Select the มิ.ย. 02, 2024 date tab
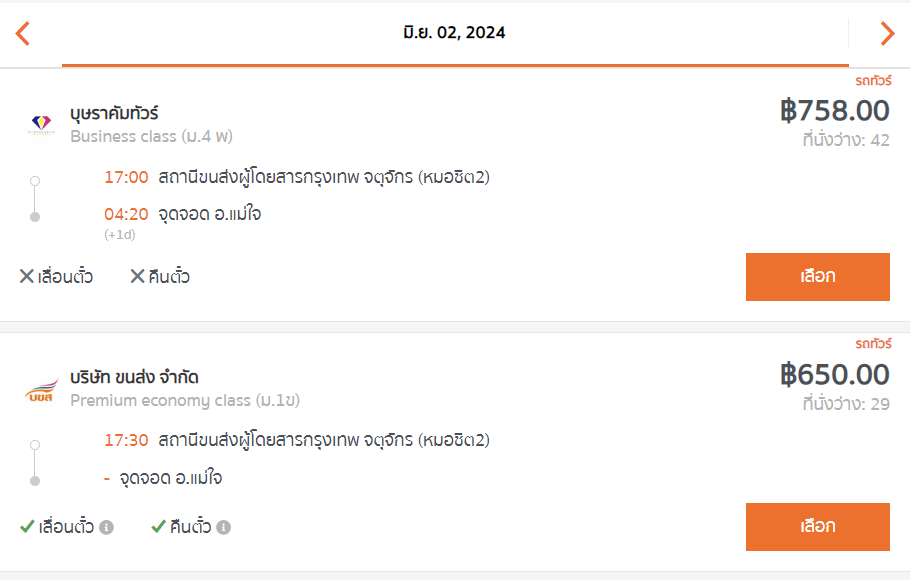The height and width of the screenshot is (580, 910). [455, 33]
